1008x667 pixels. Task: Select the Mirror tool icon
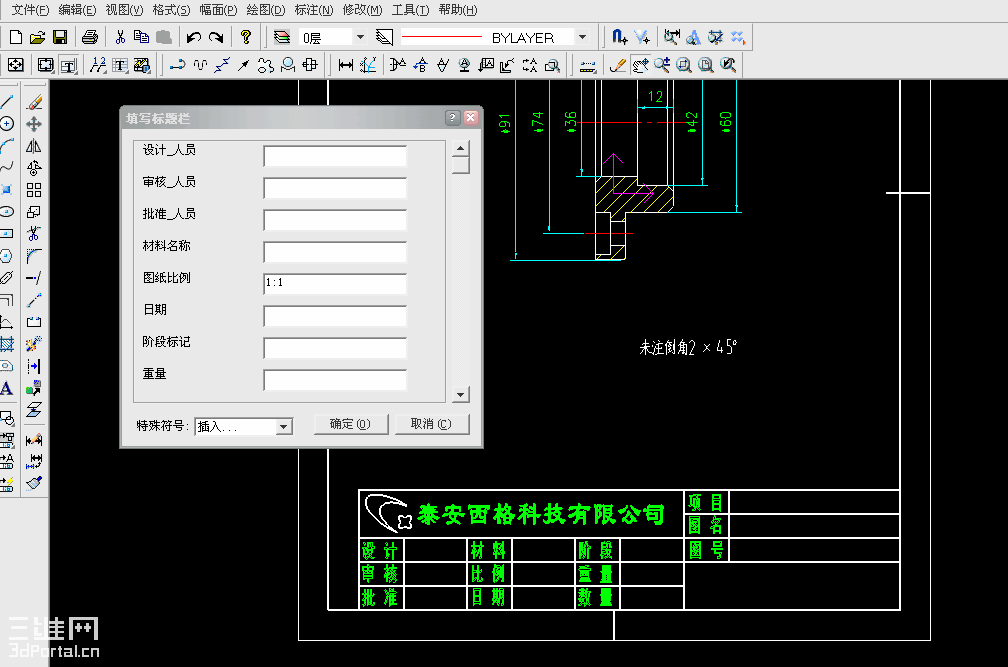click(34, 146)
